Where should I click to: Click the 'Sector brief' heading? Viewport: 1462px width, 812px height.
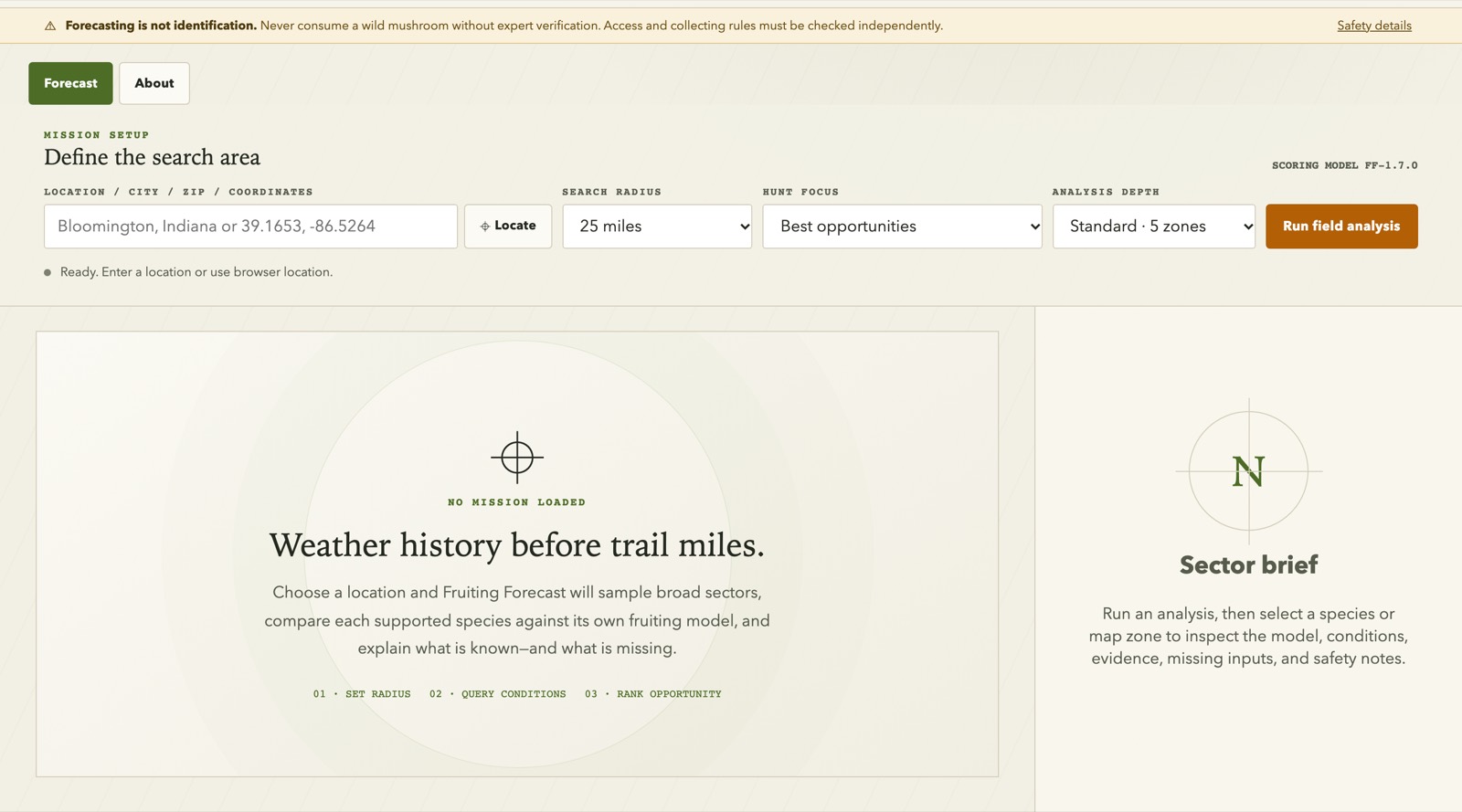1248,564
